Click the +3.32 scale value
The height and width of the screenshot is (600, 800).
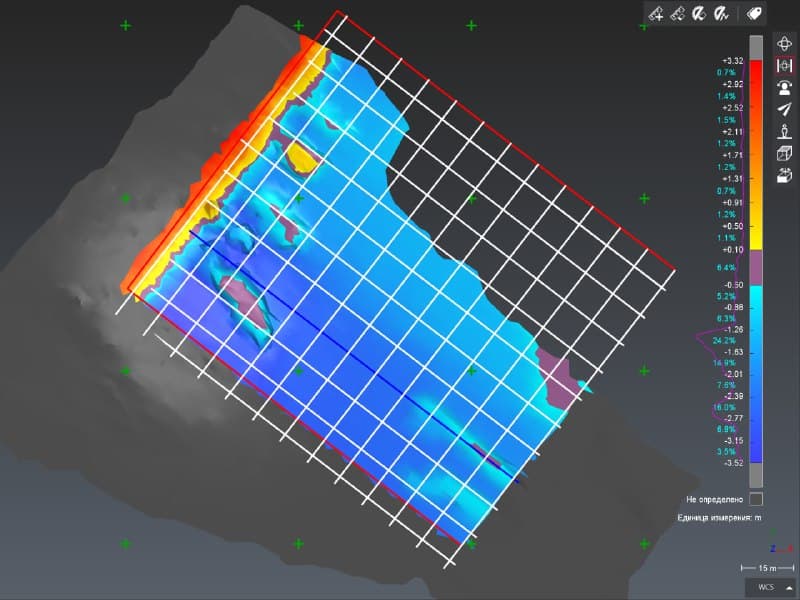point(733,61)
